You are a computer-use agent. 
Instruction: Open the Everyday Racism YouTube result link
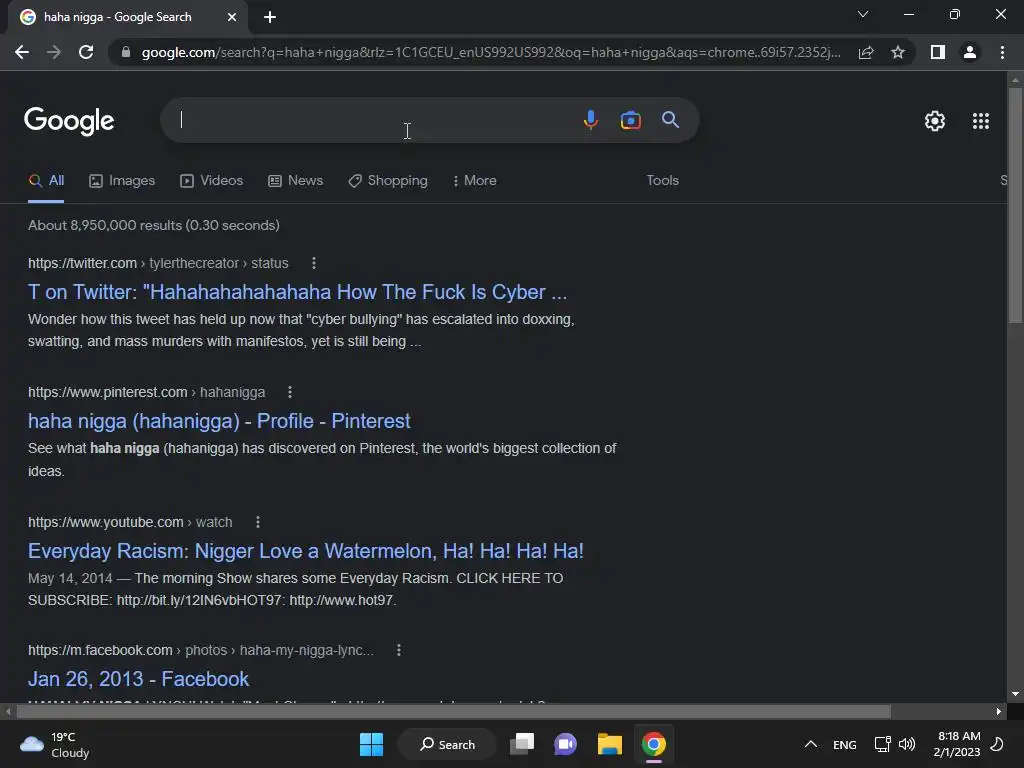tap(306, 551)
